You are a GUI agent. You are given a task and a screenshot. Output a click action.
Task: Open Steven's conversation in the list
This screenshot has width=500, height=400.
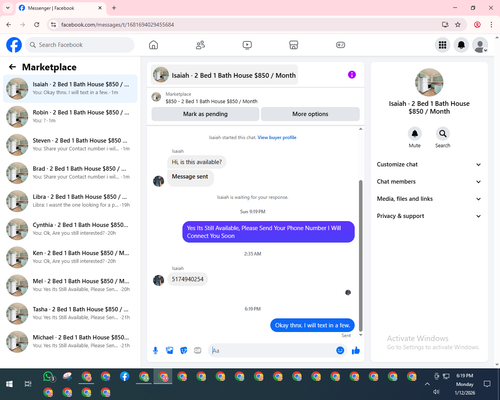point(70,145)
